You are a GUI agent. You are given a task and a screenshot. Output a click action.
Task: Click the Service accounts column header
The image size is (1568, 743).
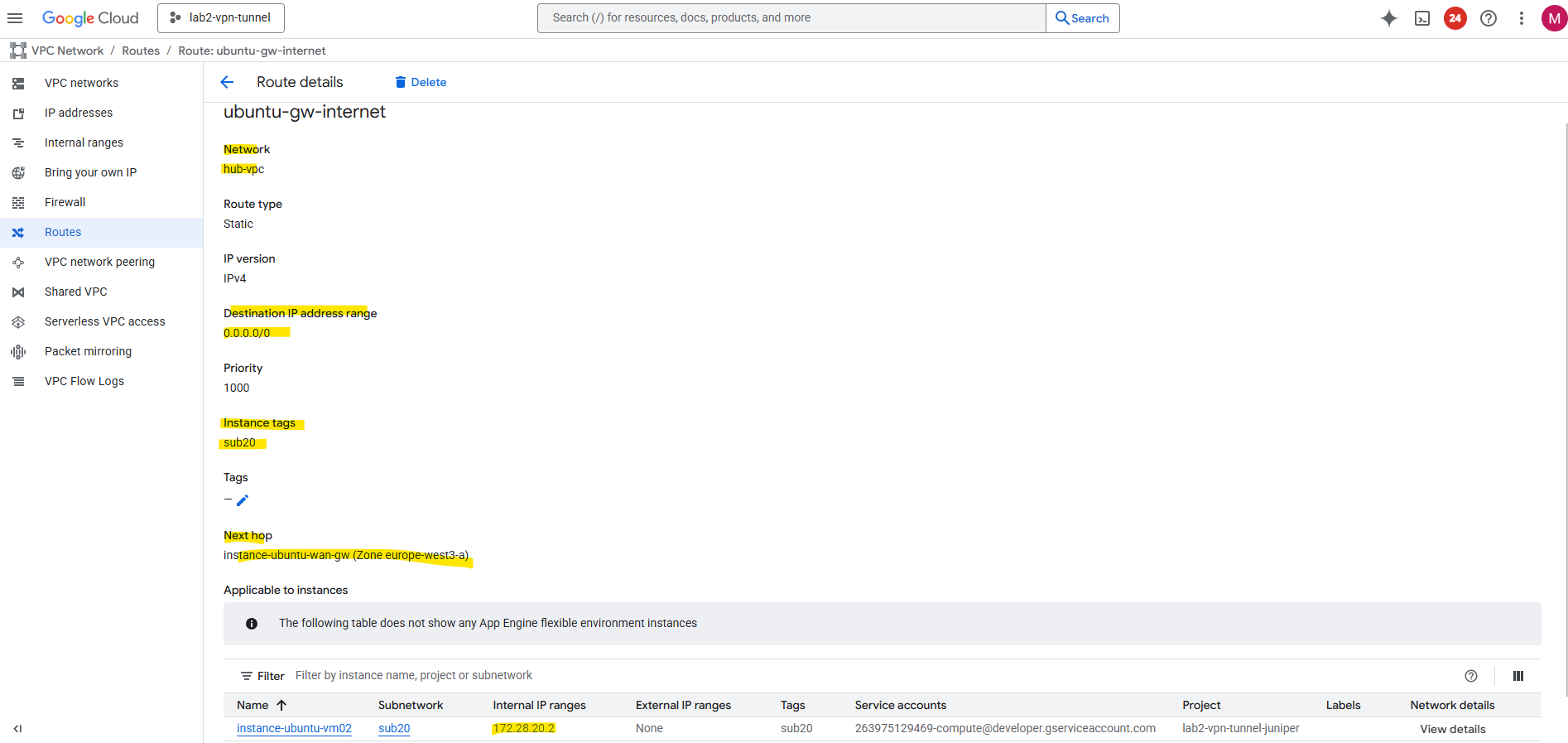(901, 705)
